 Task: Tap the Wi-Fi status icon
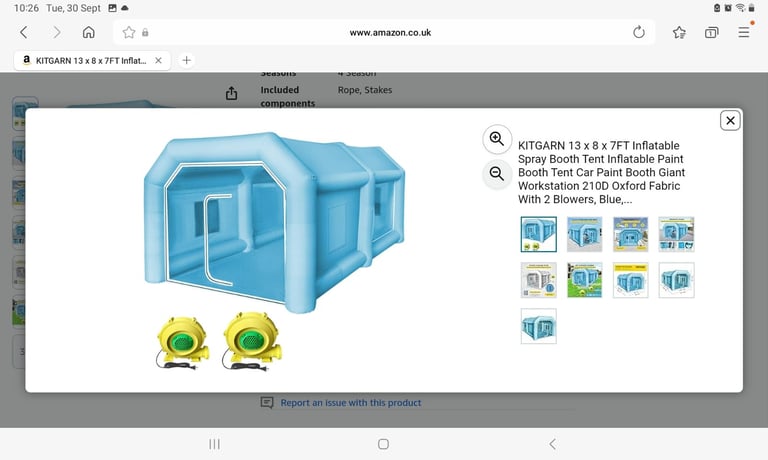coord(740,8)
